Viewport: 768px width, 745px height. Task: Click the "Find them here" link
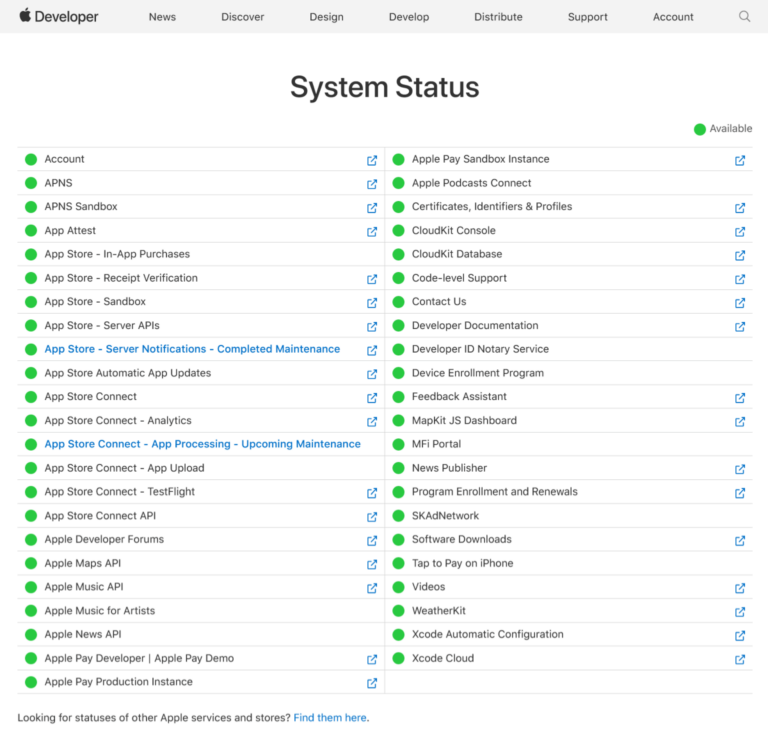tap(329, 718)
